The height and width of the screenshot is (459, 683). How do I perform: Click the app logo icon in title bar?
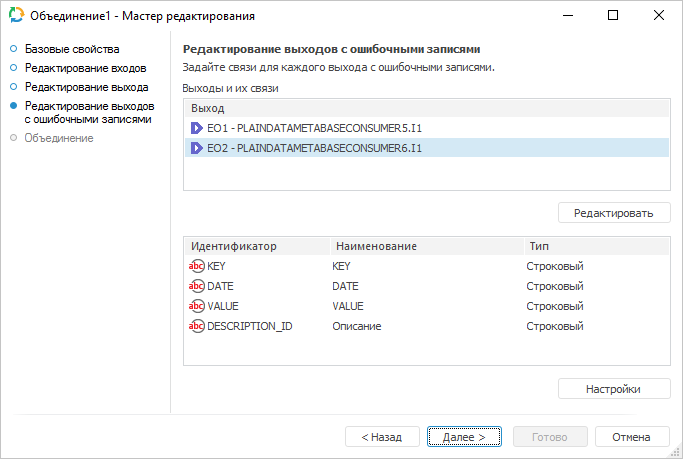pyautogui.click(x=17, y=16)
